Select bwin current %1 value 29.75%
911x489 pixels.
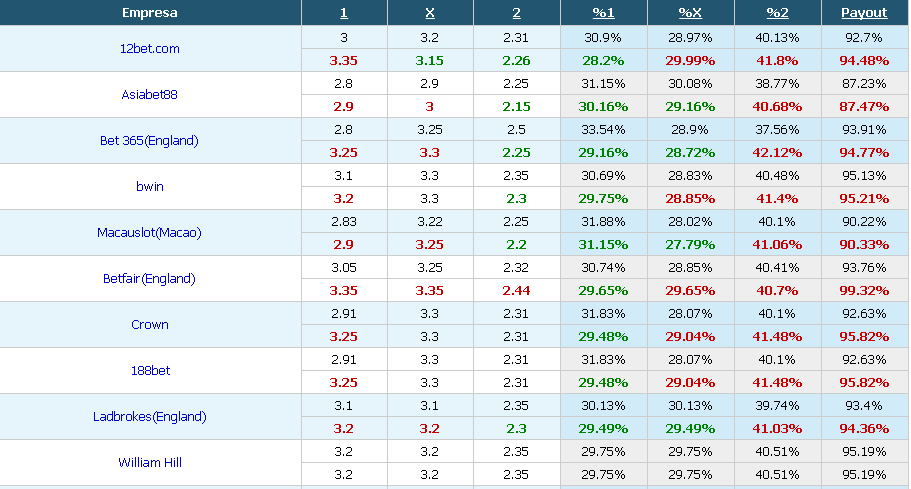tap(603, 199)
